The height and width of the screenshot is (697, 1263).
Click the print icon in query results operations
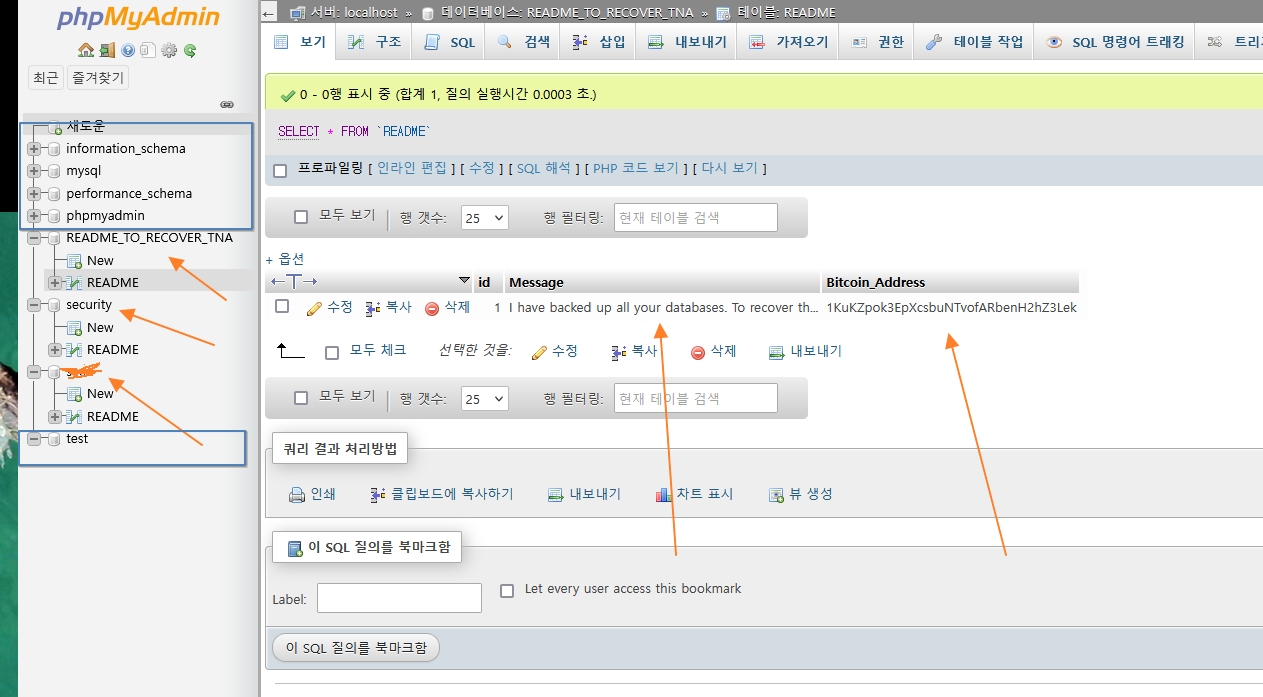(297, 494)
